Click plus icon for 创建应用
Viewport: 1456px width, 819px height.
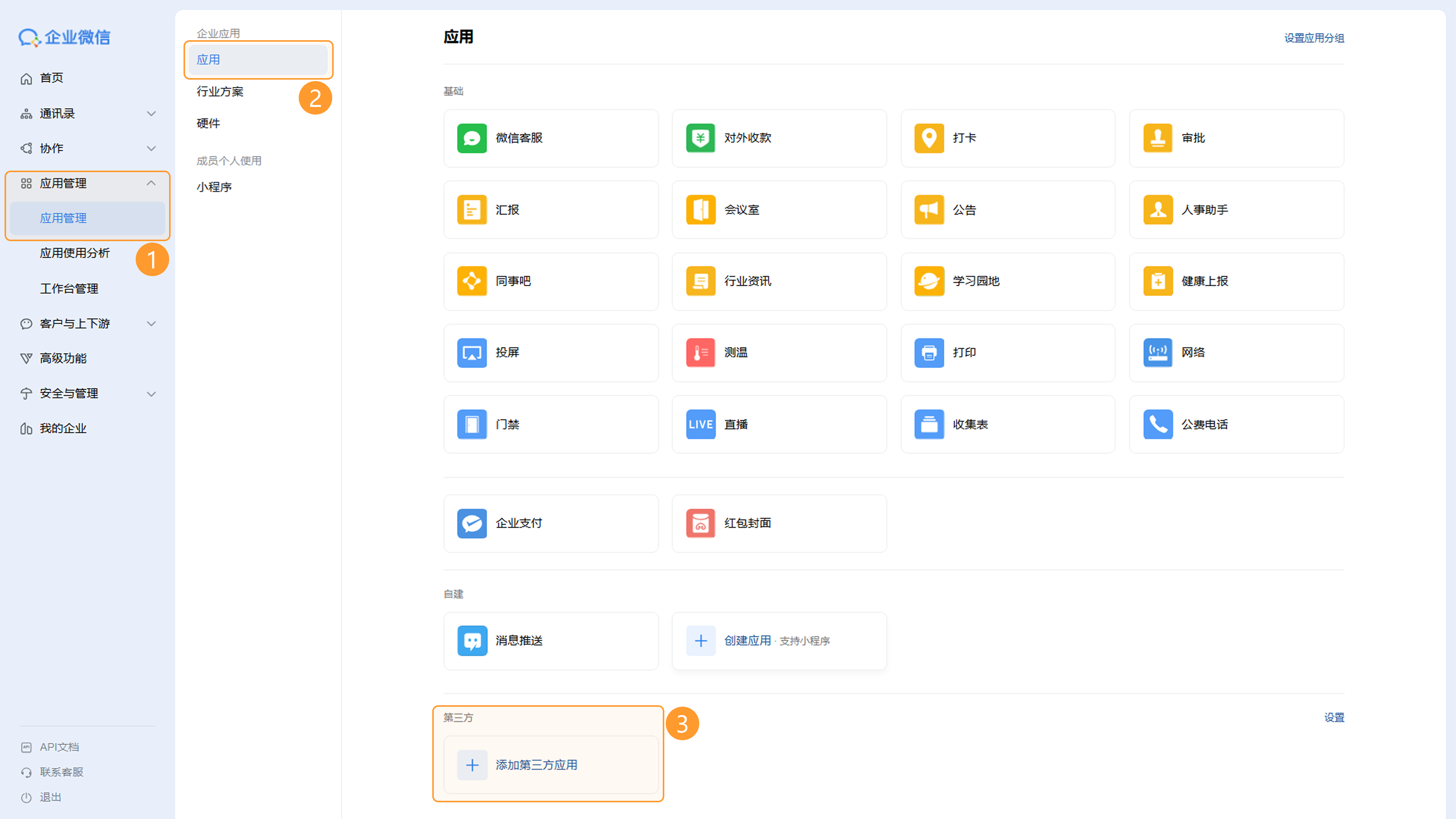click(x=700, y=641)
